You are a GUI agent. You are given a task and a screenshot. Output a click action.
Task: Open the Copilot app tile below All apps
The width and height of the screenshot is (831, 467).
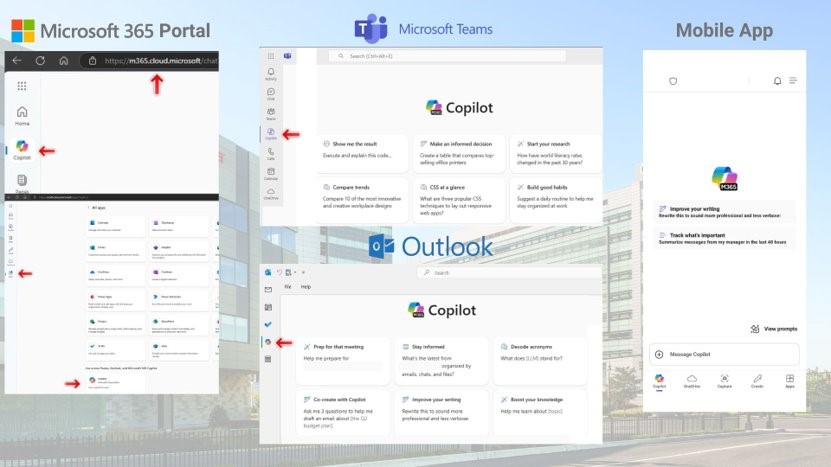click(x=114, y=382)
